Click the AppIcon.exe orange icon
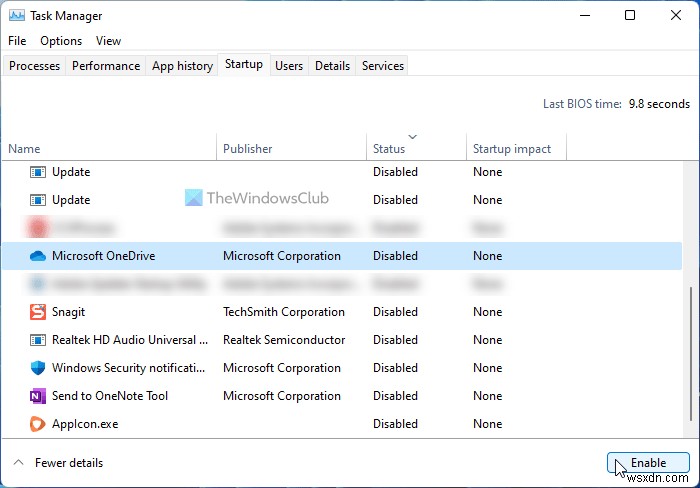 [38, 424]
